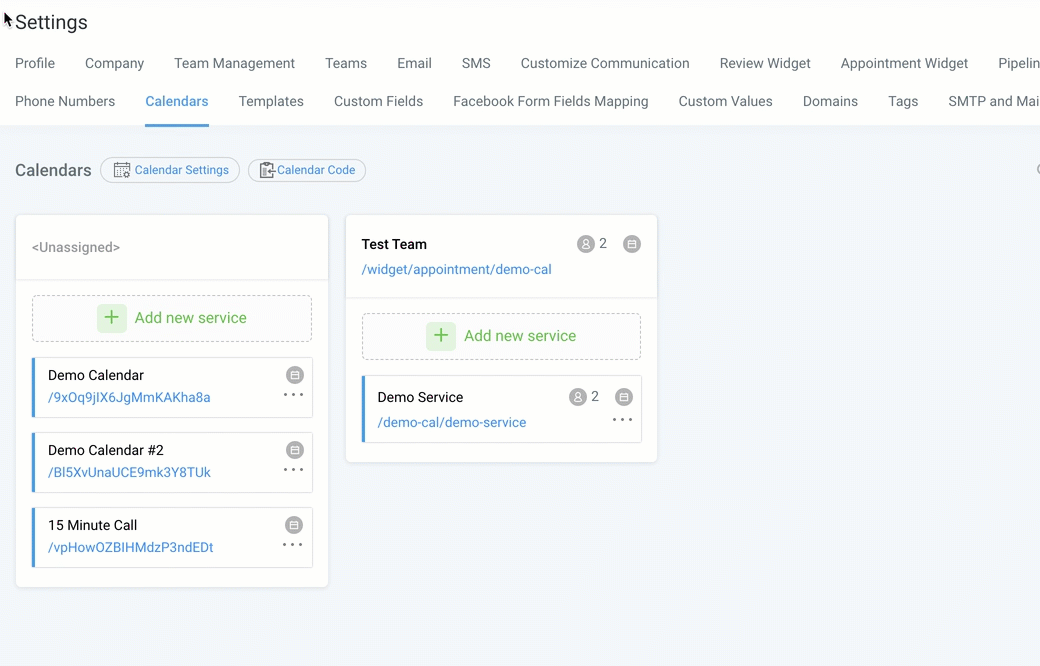This screenshot has height=666, width=1040.
Task: Open the three-dot menu for Demo Service
Action: click(622, 420)
